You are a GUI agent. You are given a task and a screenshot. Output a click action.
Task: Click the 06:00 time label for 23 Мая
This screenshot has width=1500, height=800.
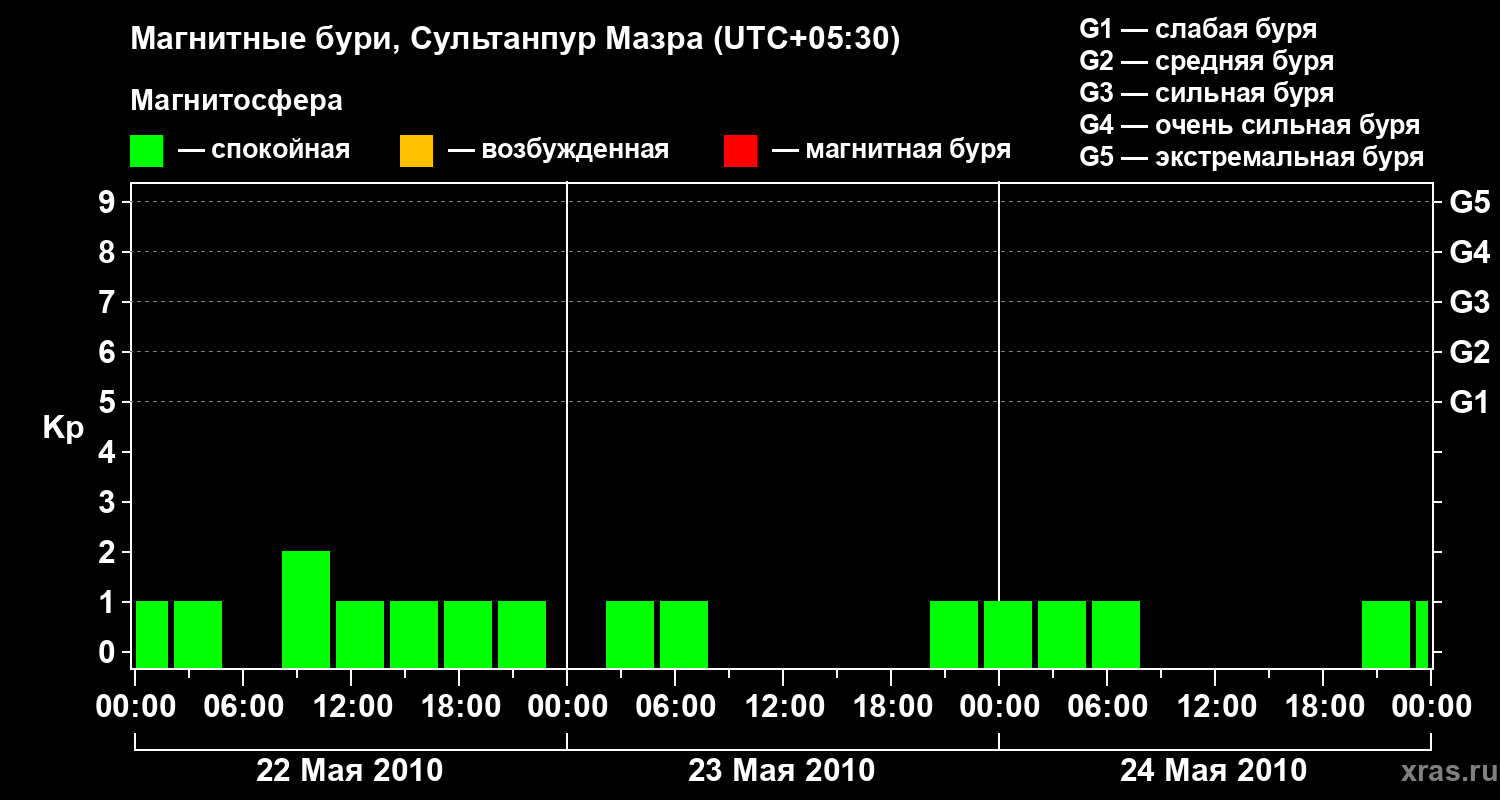tap(675, 707)
